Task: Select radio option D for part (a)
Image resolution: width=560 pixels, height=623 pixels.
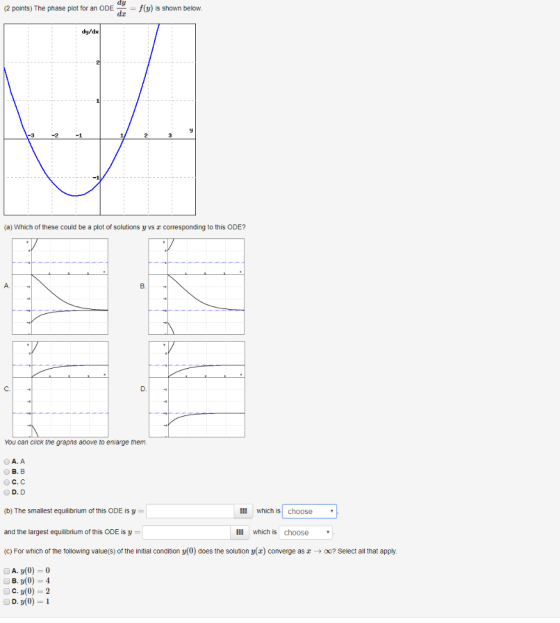Action: coord(7,493)
